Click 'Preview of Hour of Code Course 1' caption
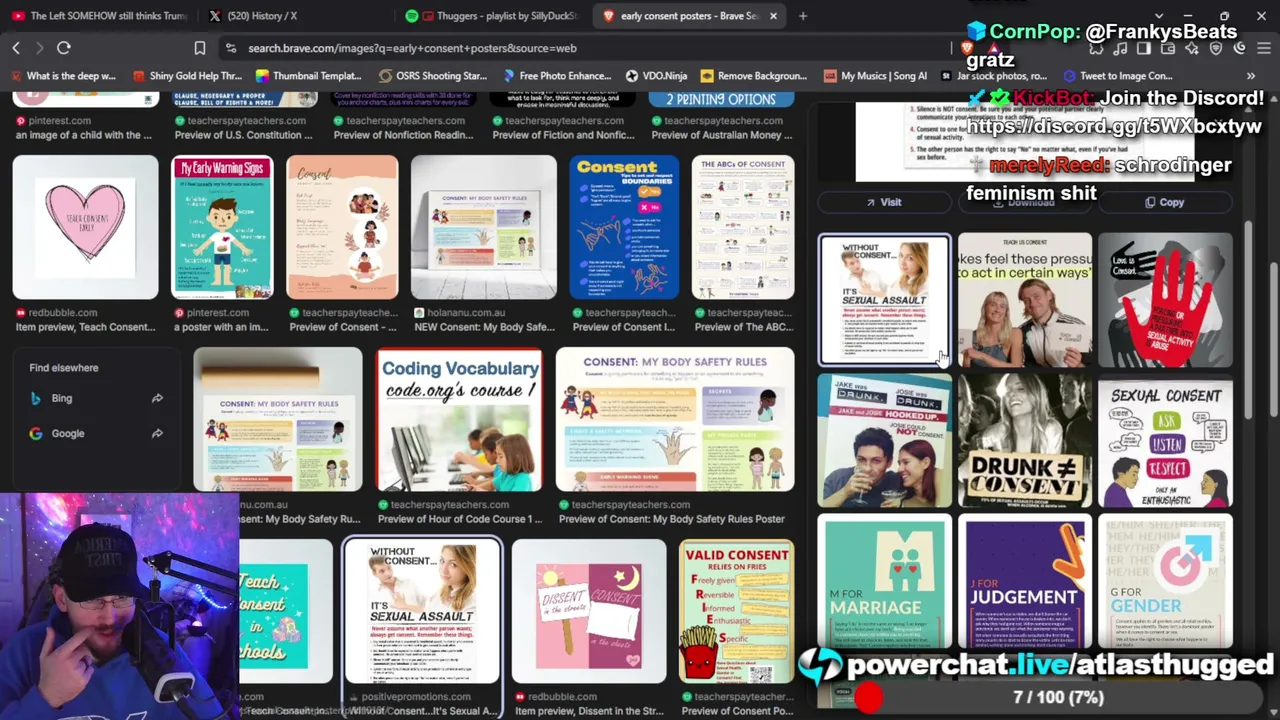Image resolution: width=1280 pixels, height=720 pixels. pos(459,519)
